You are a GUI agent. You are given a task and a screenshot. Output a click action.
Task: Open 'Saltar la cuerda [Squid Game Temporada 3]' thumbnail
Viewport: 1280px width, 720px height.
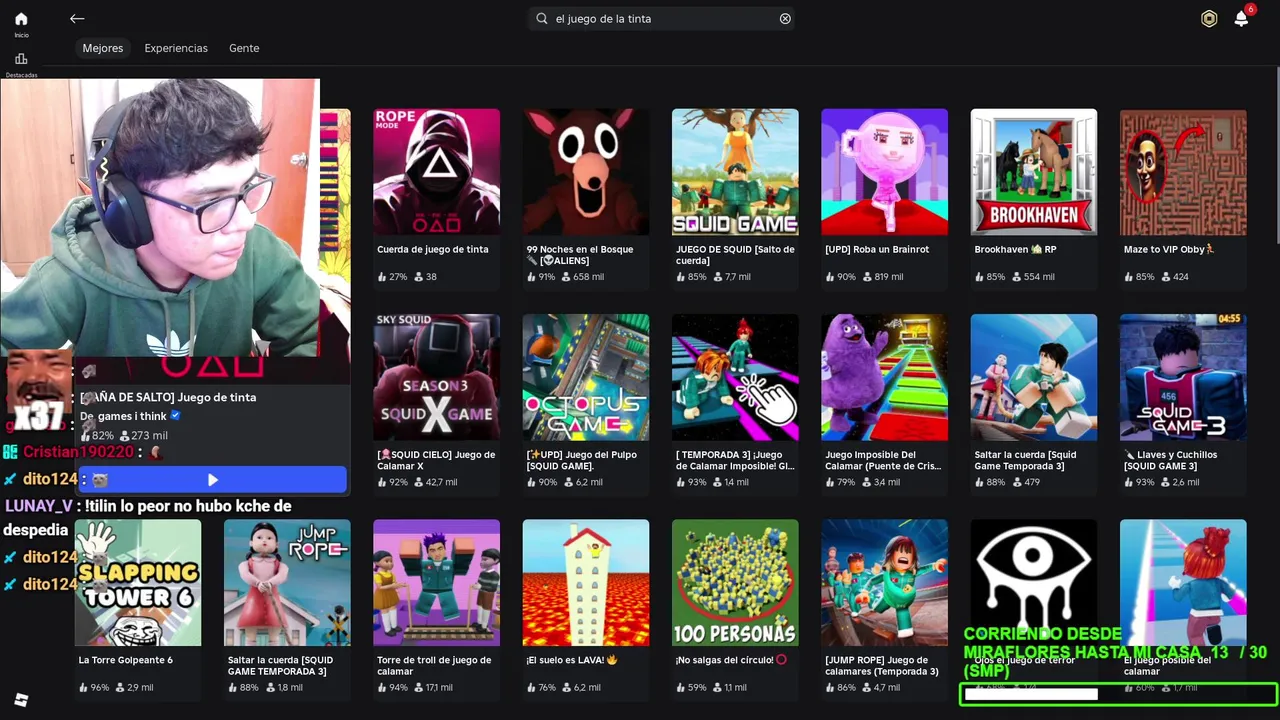click(x=1034, y=377)
